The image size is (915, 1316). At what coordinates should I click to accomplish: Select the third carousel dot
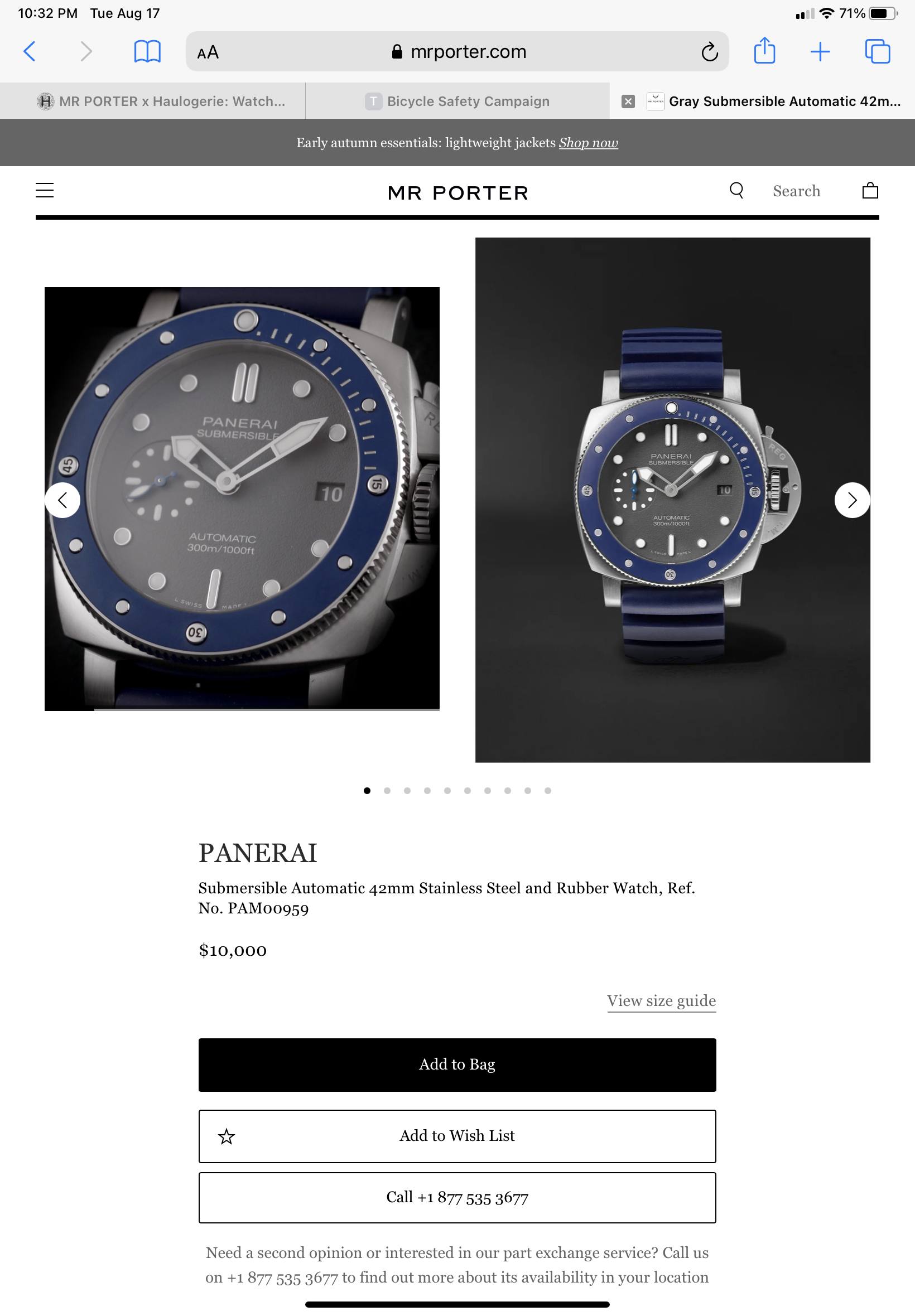[x=407, y=790]
